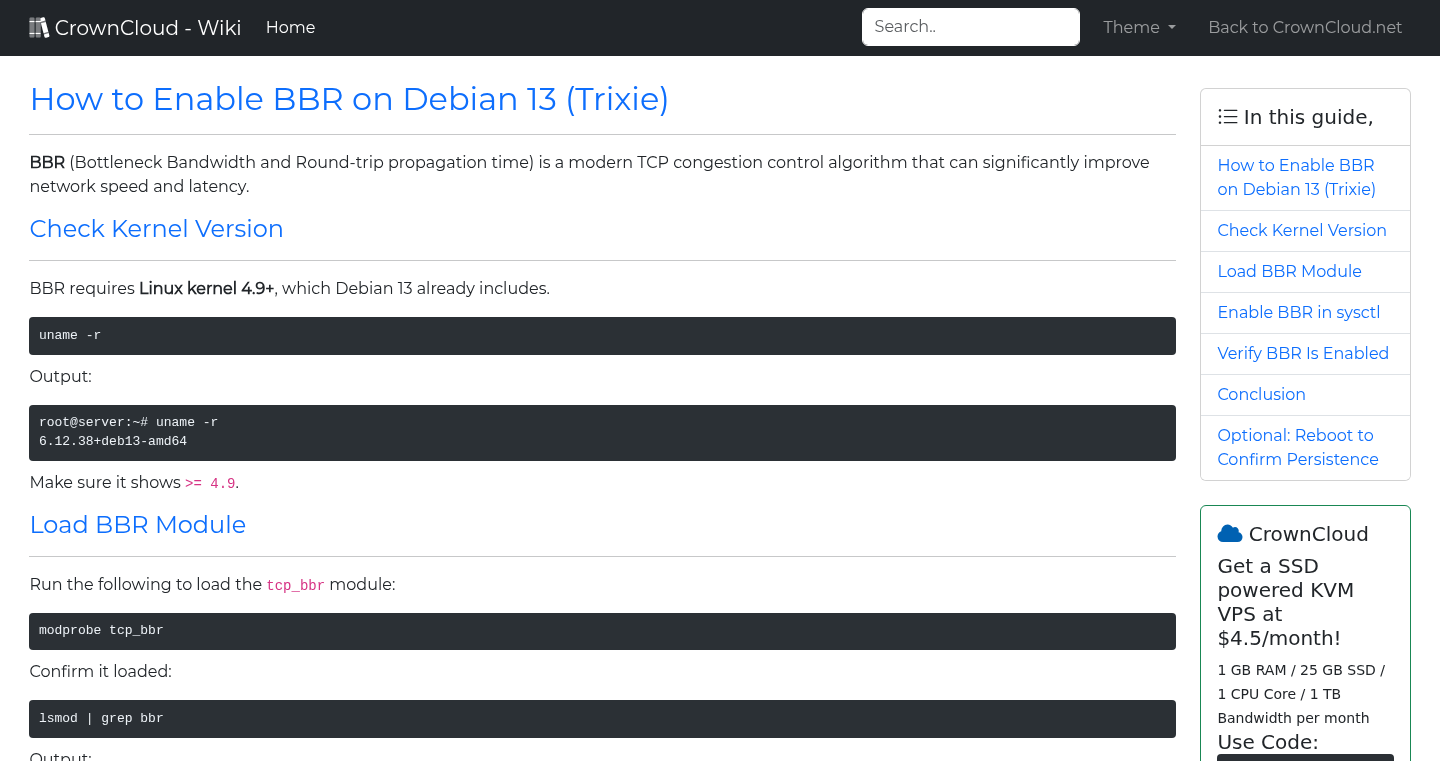Open "Load BBR Module" from the guide contents
This screenshot has width=1440, height=761.
tap(1289, 271)
